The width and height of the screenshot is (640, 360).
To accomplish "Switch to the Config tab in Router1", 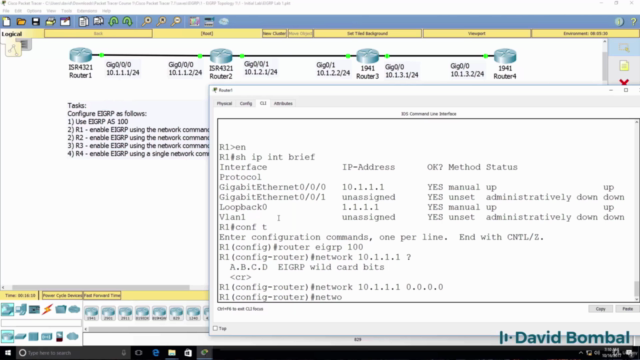I will coord(246,103).
